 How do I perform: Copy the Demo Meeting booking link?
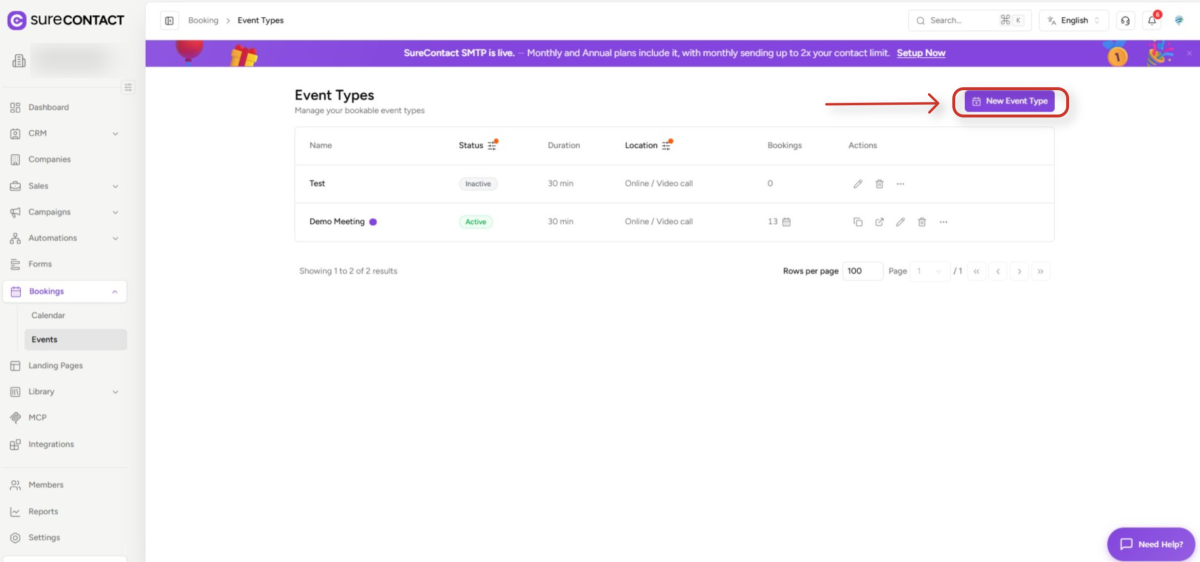tap(858, 222)
